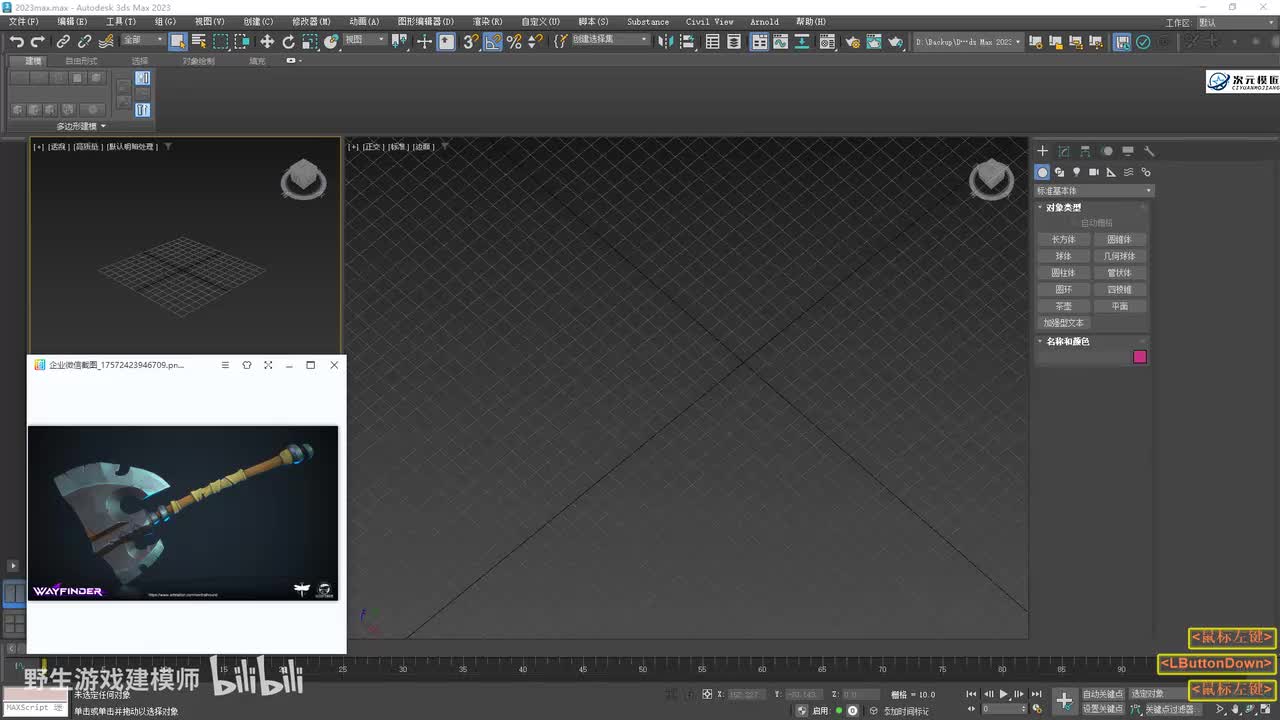
Task: Open the 修改器(M) menu
Action: [311, 22]
